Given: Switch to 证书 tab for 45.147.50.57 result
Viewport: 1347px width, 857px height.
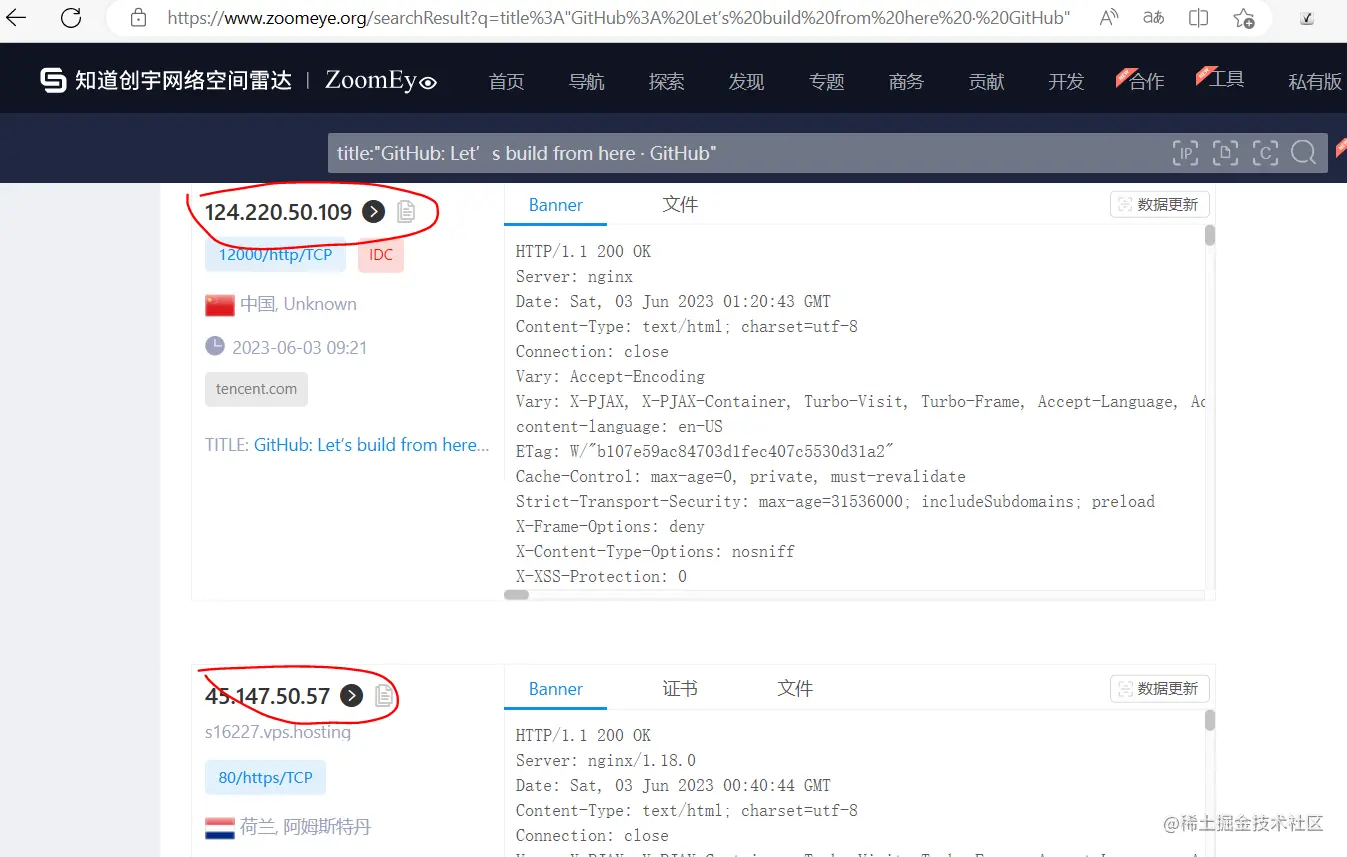Looking at the screenshot, I should 680,689.
